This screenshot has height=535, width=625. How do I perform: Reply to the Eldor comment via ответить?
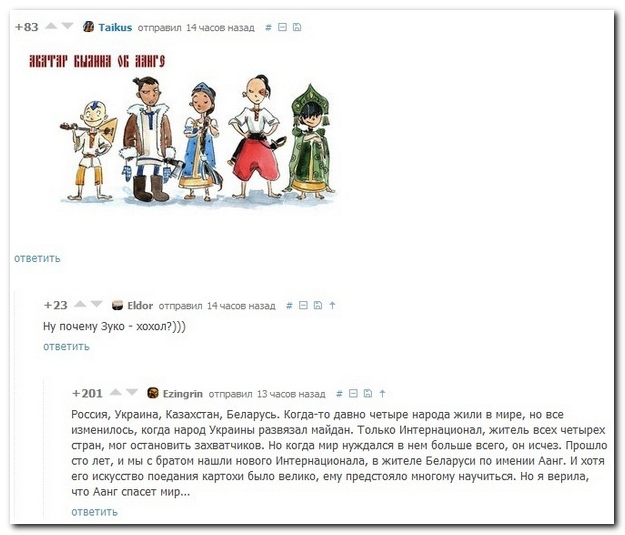tap(66, 346)
